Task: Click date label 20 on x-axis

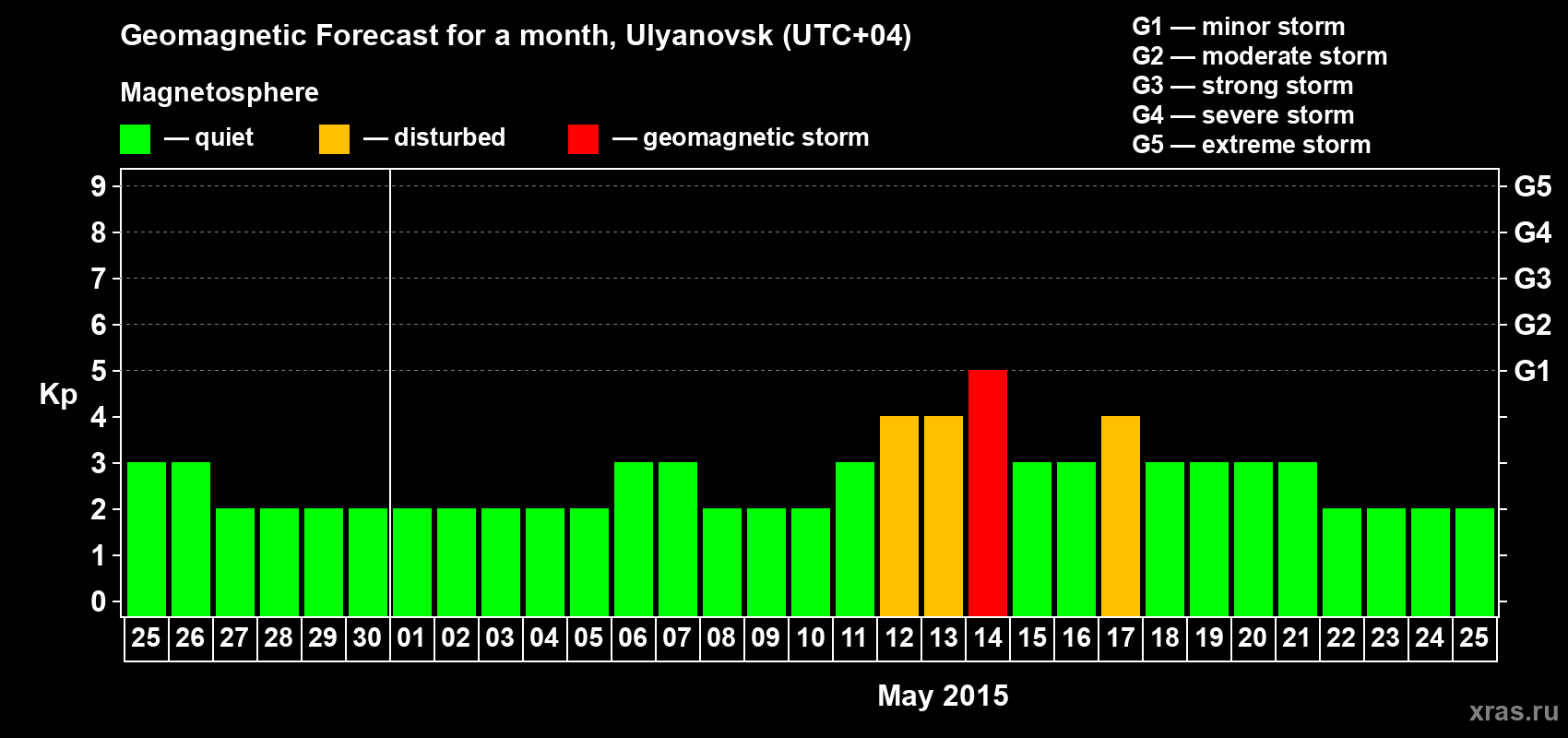Action: (1253, 638)
